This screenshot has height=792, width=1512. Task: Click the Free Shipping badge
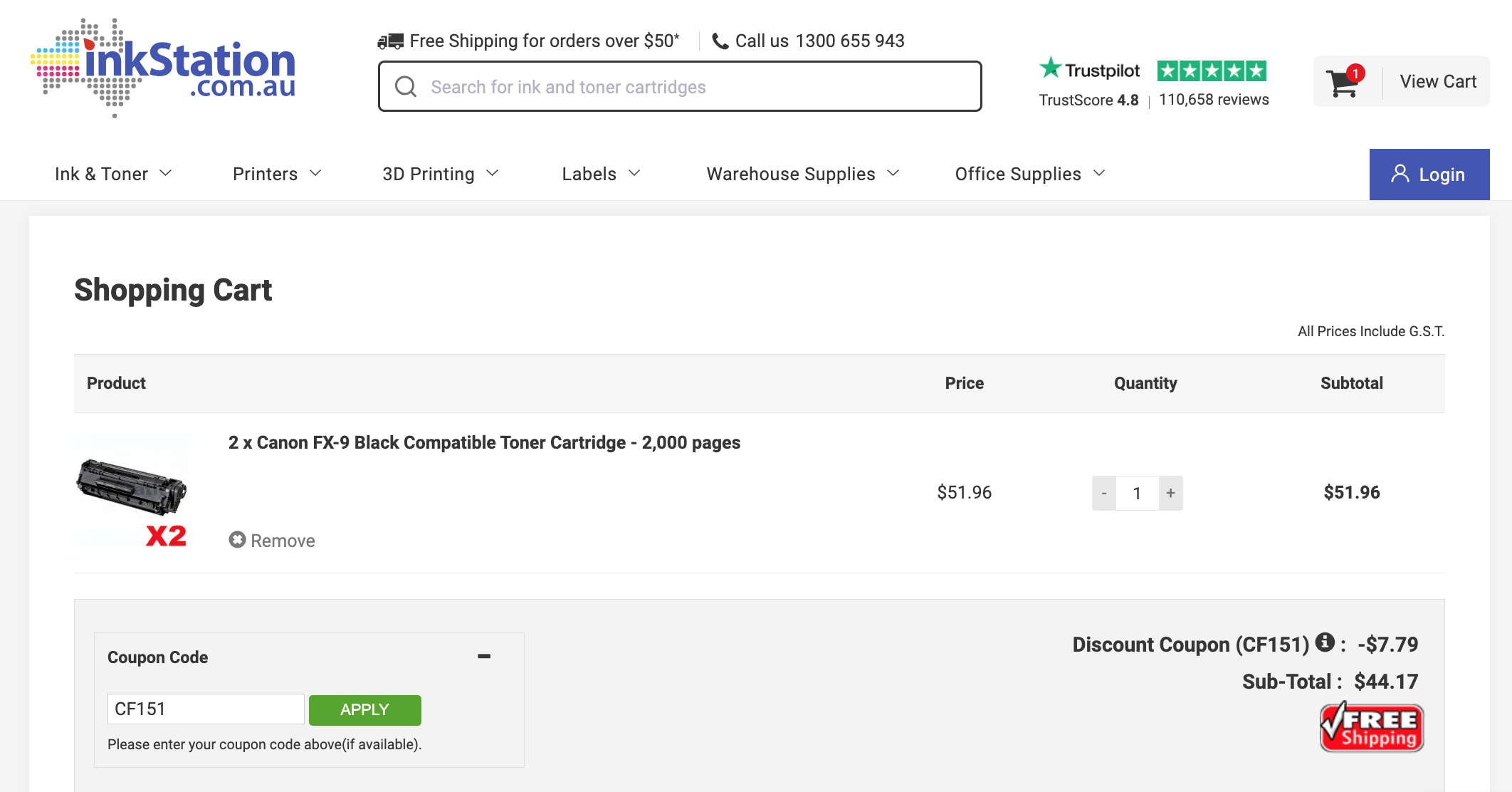click(x=1372, y=727)
